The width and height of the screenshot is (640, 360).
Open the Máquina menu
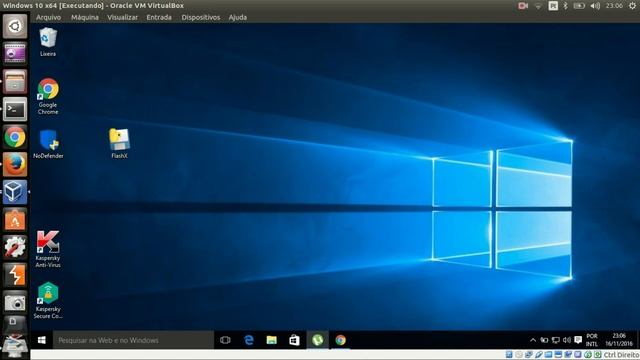(84, 17)
